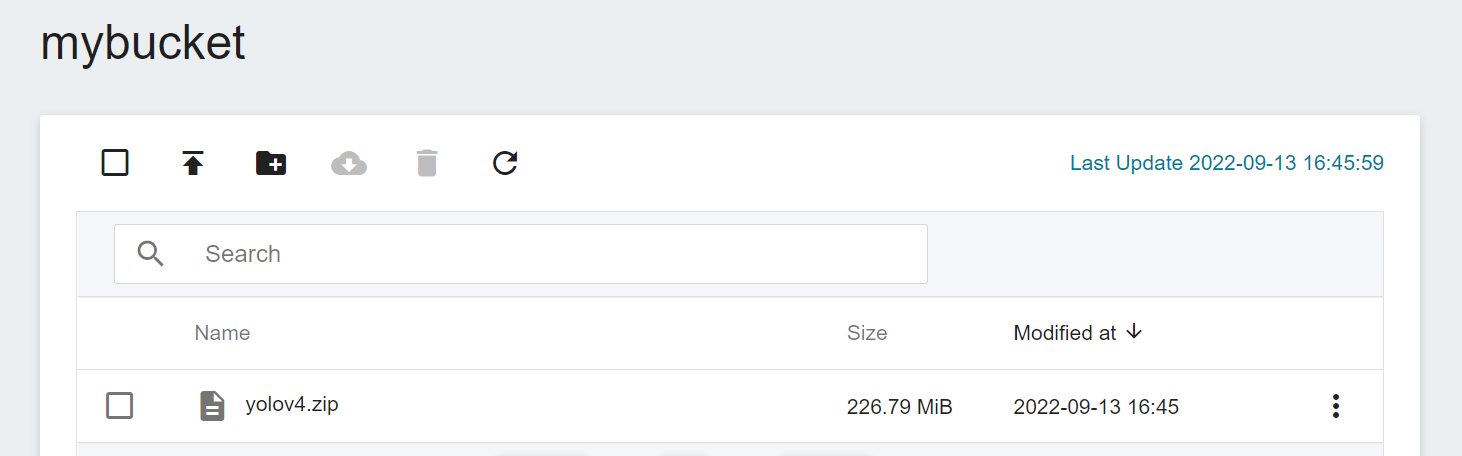The width and height of the screenshot is (1462, 456).
Task: Sort by the Size column header
Action: coord(867,333)
